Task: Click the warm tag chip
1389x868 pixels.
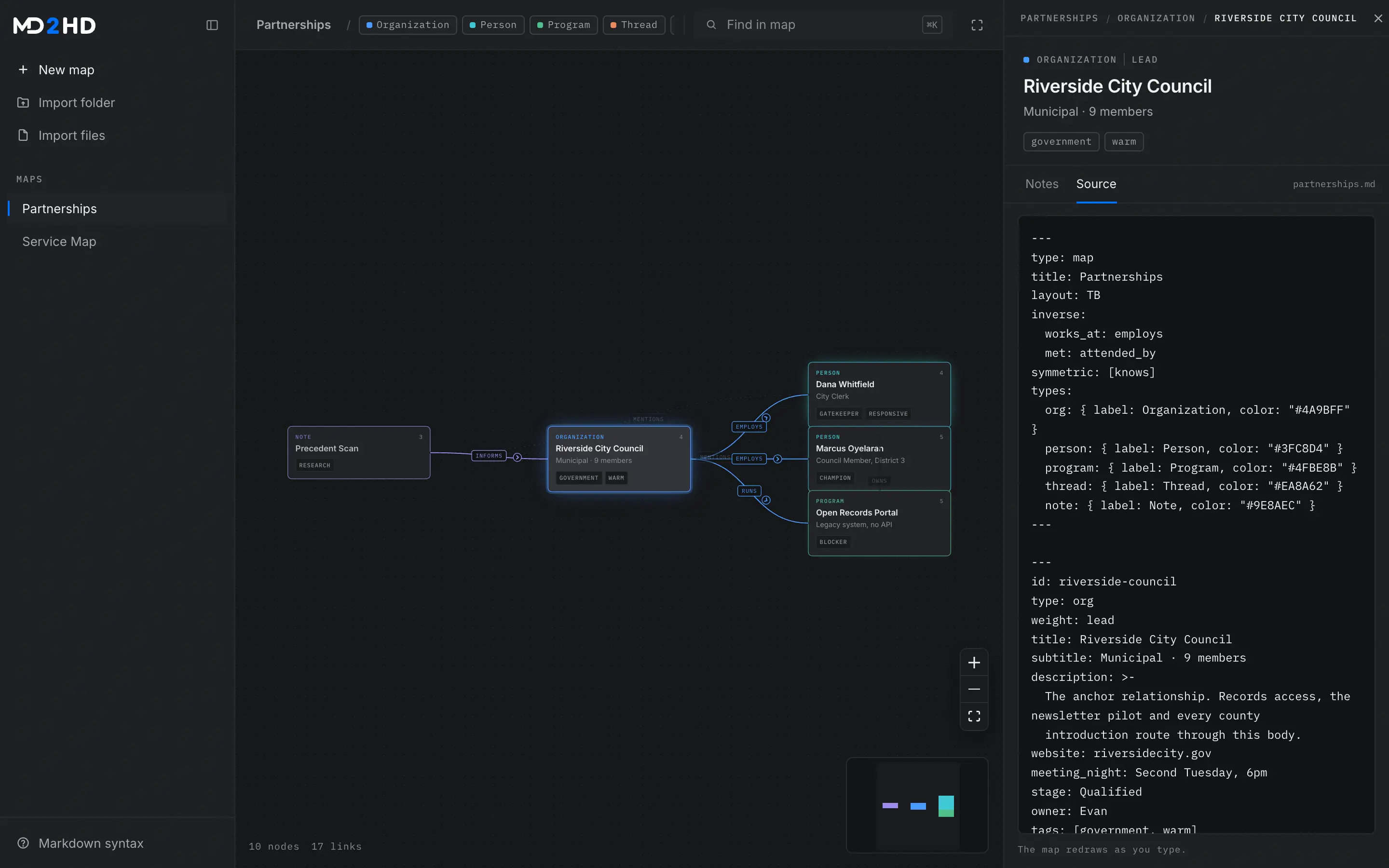Action: [x=1123, y=142]
